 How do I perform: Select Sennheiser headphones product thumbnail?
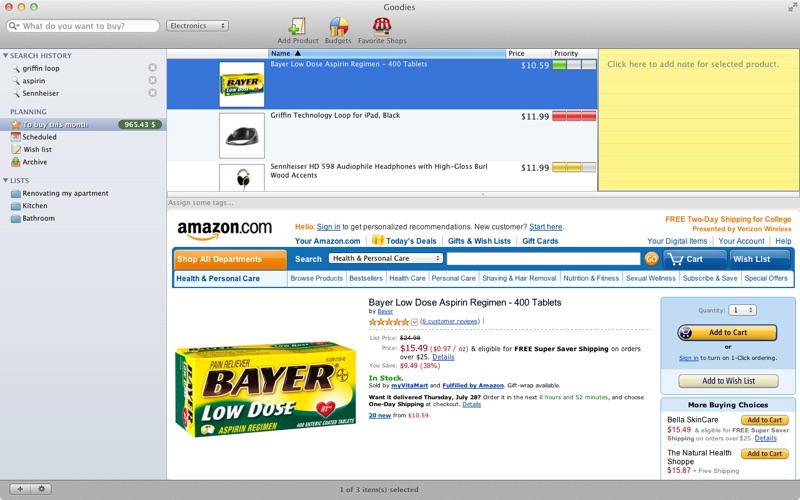[242, 177]
